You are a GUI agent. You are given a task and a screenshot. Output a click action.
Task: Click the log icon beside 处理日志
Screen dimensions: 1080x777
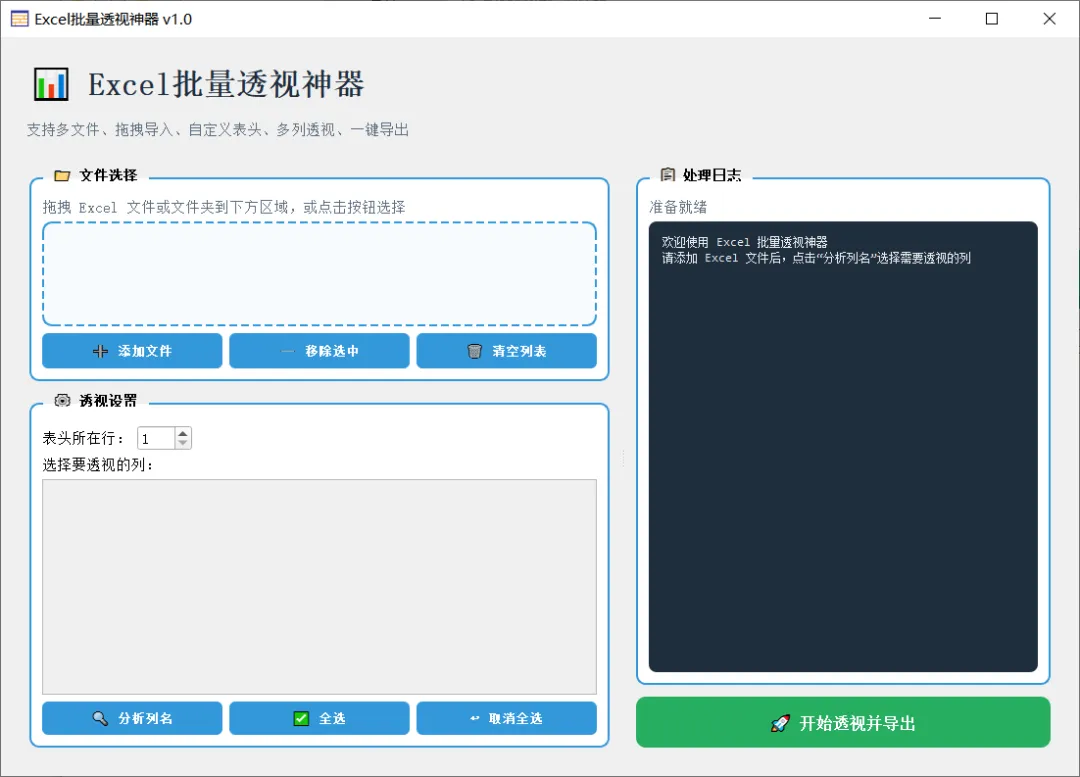[667, 175]
